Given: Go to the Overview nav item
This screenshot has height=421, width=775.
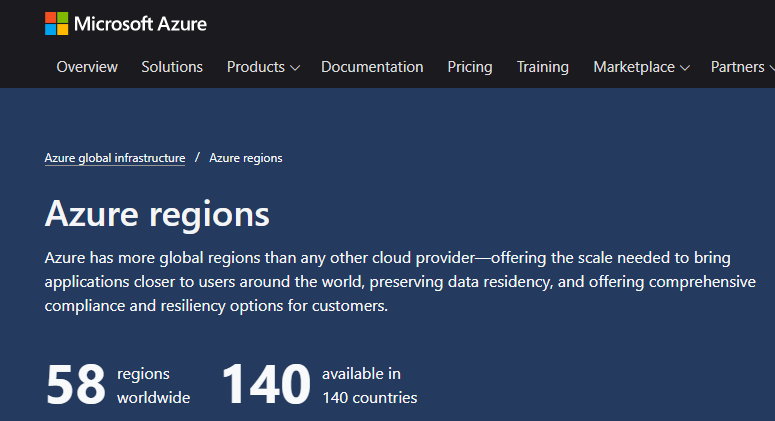Looking at the screenshot, I should click(87, 67).
